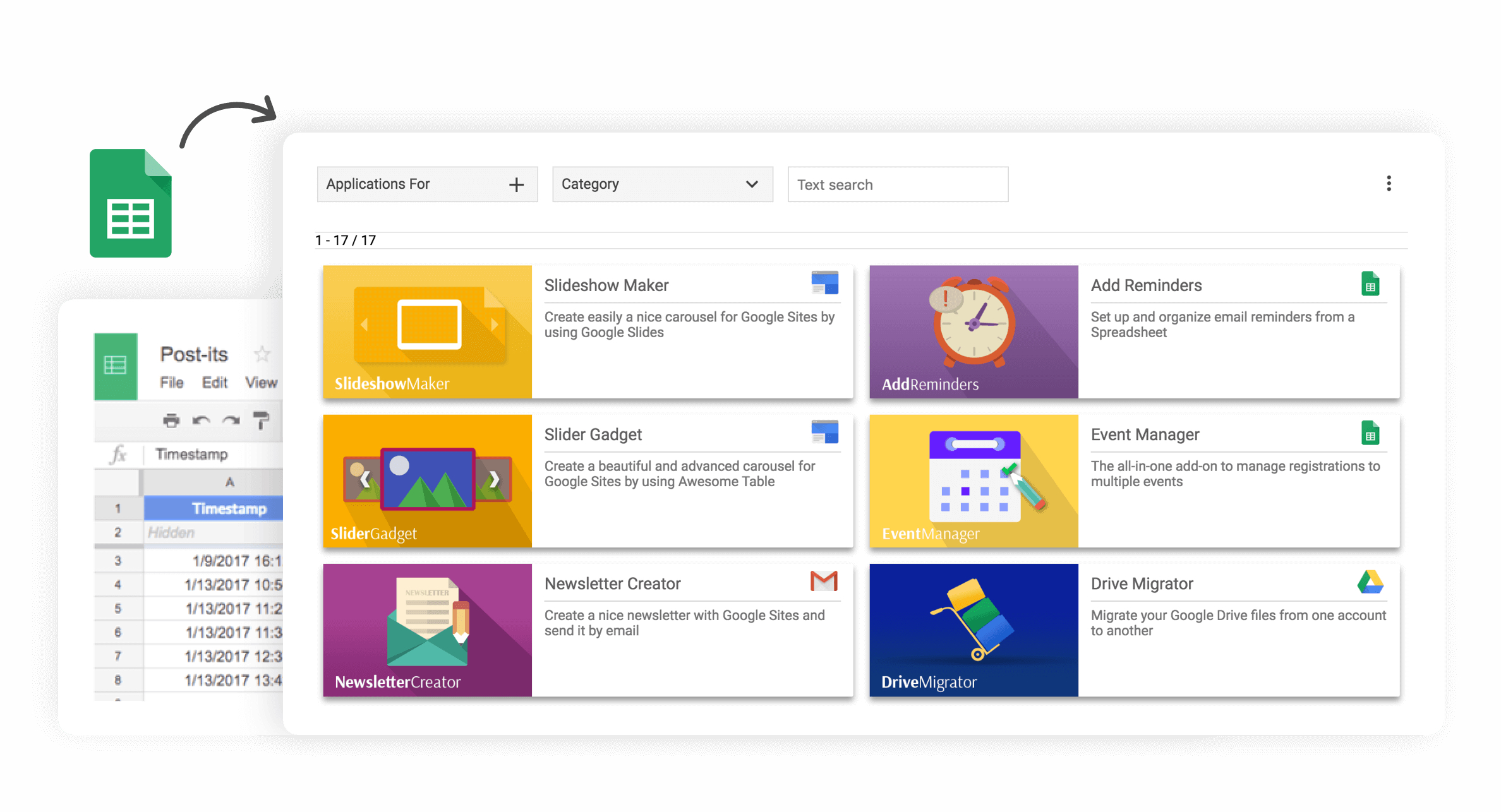Click the Google Sites icon on Slider Gadget card
The width and height of the screenshot is (1501, 812).
pos(824,432)
